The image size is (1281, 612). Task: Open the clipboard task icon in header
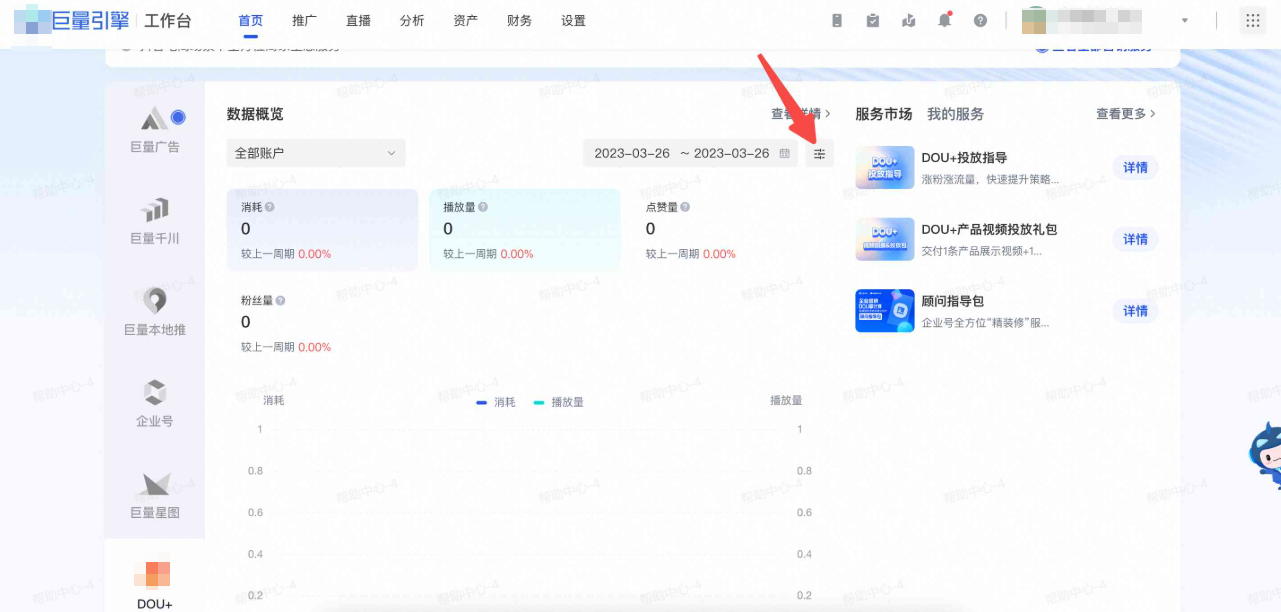(873, 20)
